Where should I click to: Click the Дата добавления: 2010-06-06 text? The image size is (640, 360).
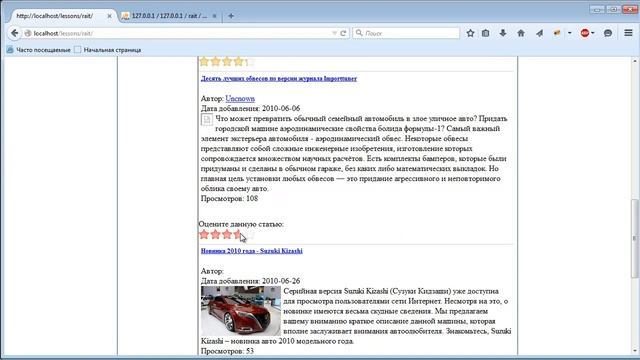click(250, 108)
